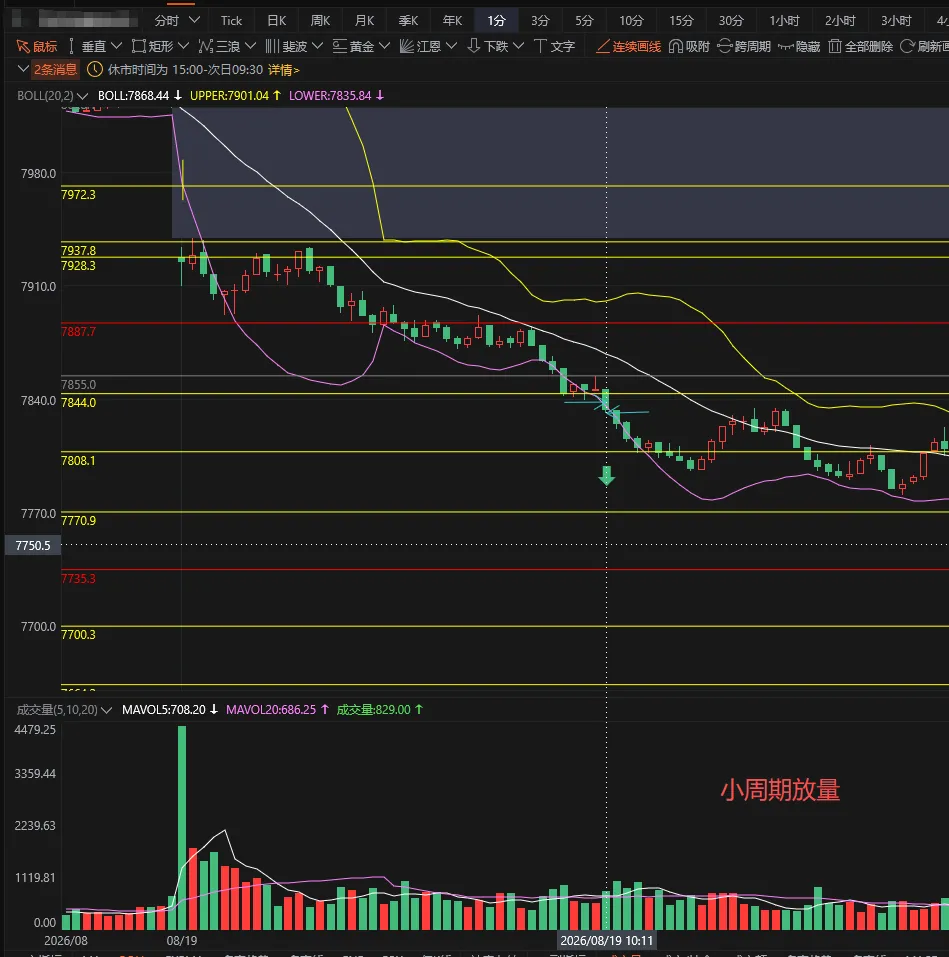Viewport: 949px width, 957px height.
Task: Expand the 垂直 tool dropdown chevron
Action: pyautogui.click(x=117, y=46)
